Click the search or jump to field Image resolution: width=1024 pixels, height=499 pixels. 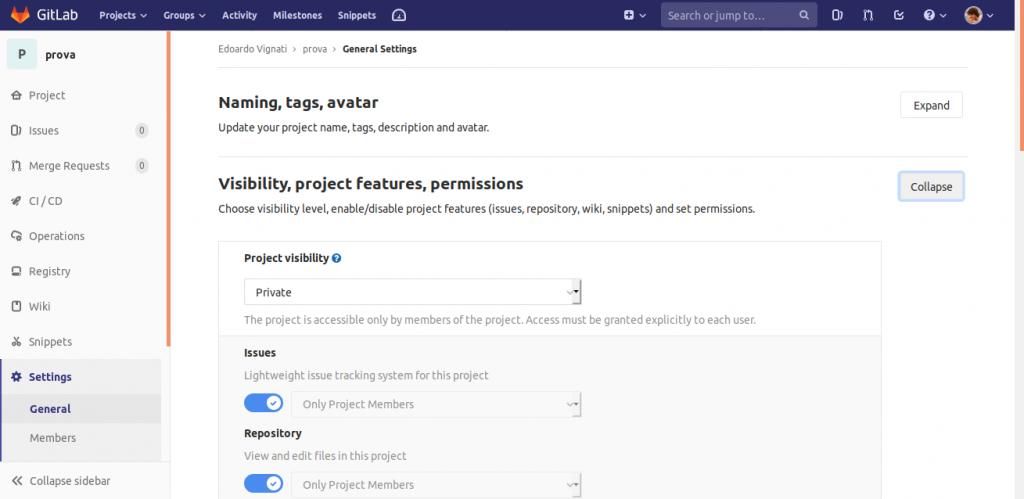click(x=739, y=15)
